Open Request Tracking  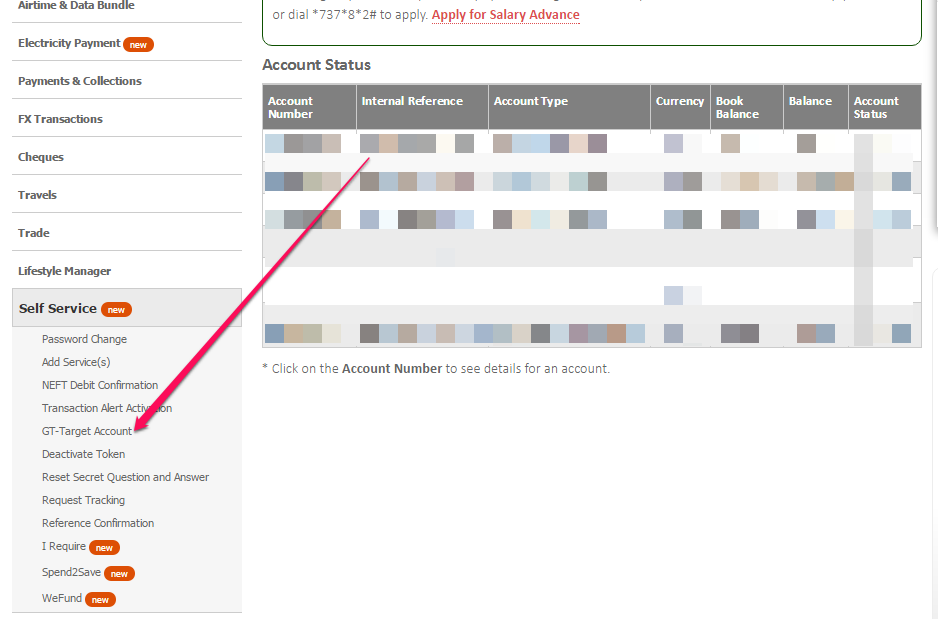pos(83,500)
